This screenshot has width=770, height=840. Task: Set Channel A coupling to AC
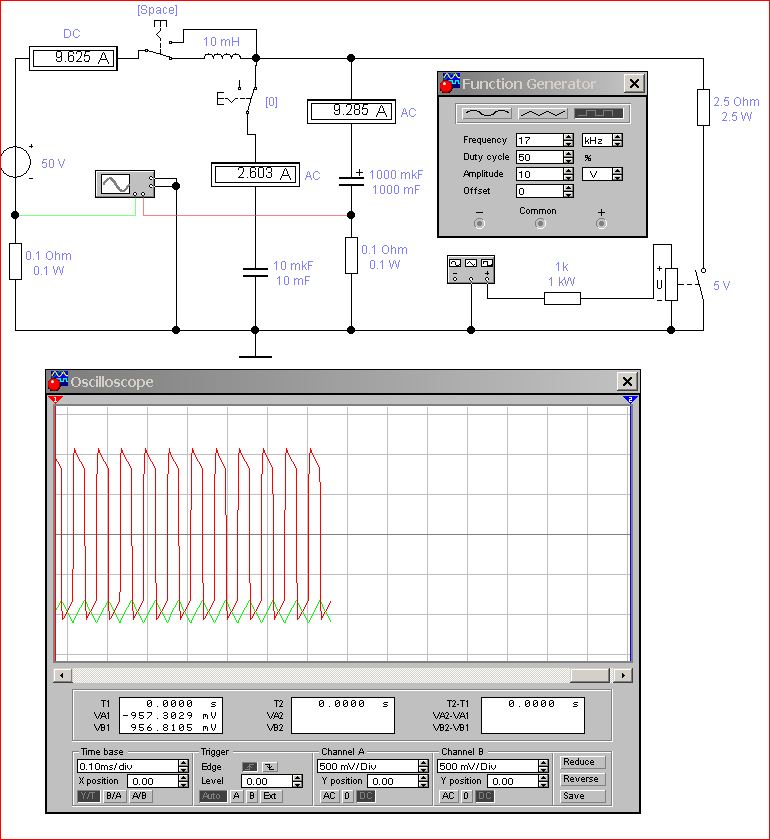click(329, 796)
